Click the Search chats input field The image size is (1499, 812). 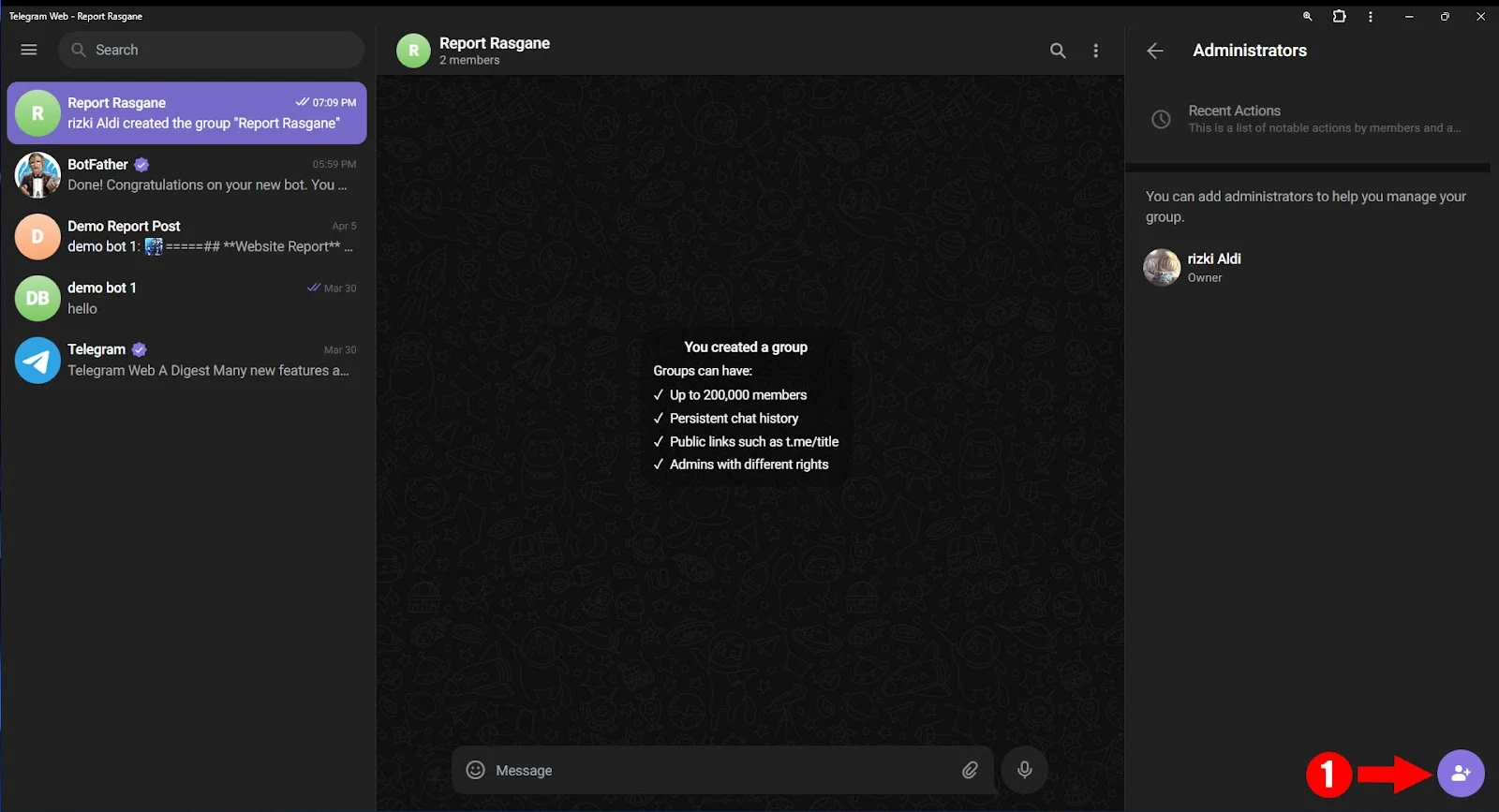coord(212,50)
